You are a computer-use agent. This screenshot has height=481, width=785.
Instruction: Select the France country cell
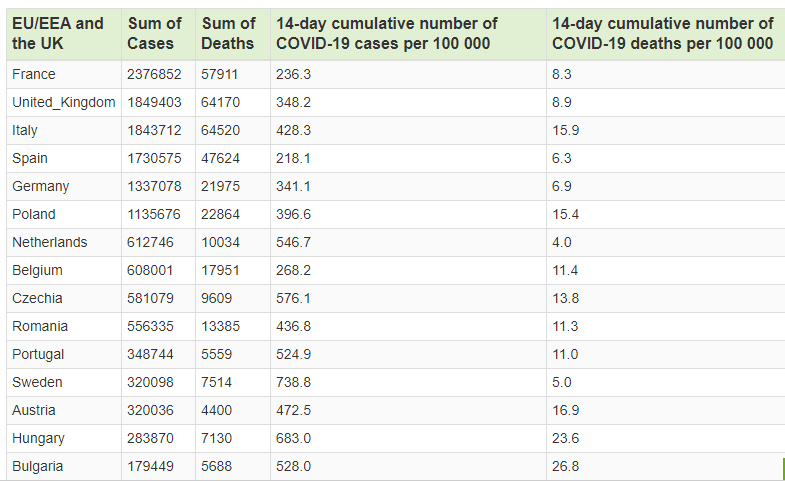34,74
